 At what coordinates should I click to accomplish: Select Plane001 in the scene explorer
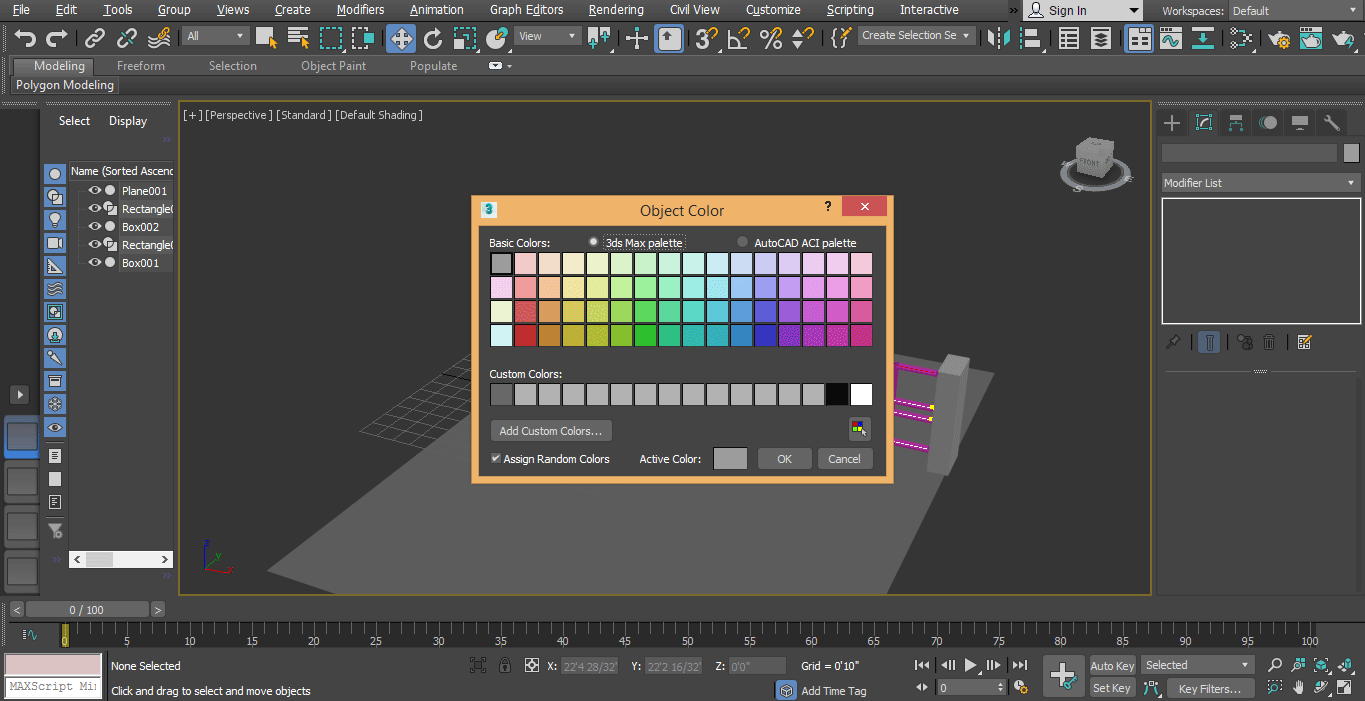pos(143,191)
